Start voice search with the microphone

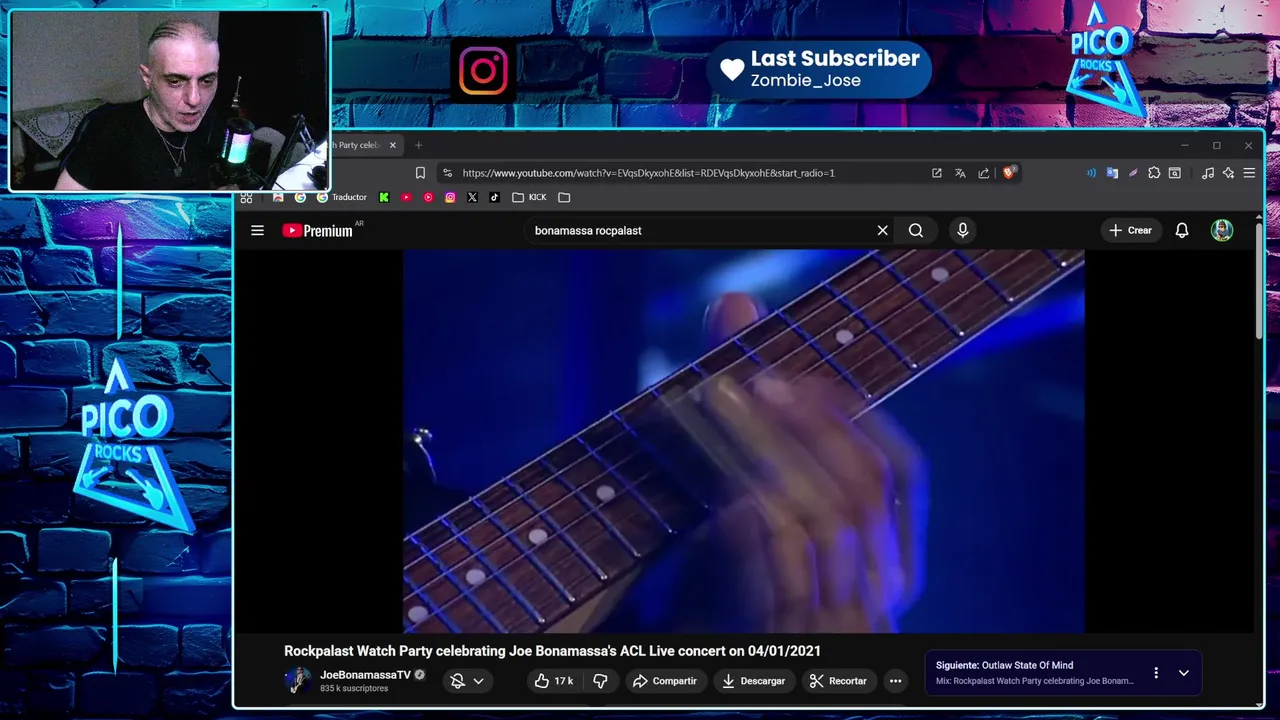(x=962, y=230)
